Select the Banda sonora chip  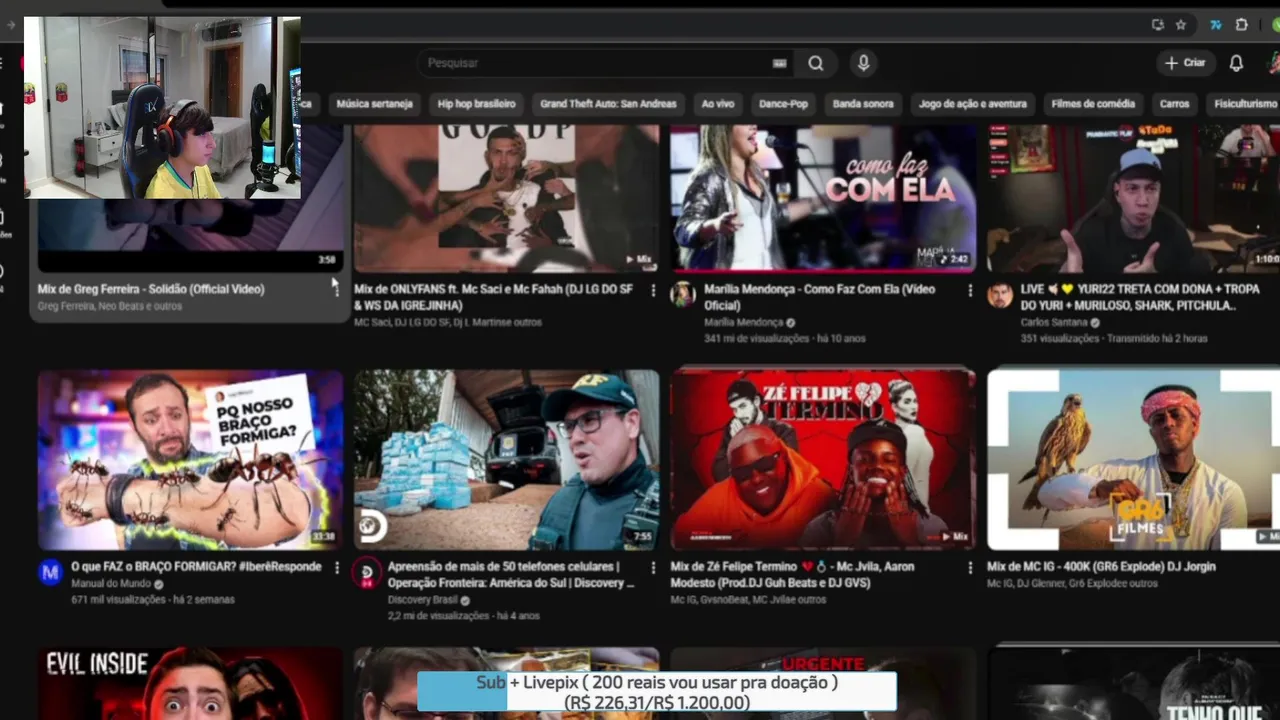[x=863, y=104]
